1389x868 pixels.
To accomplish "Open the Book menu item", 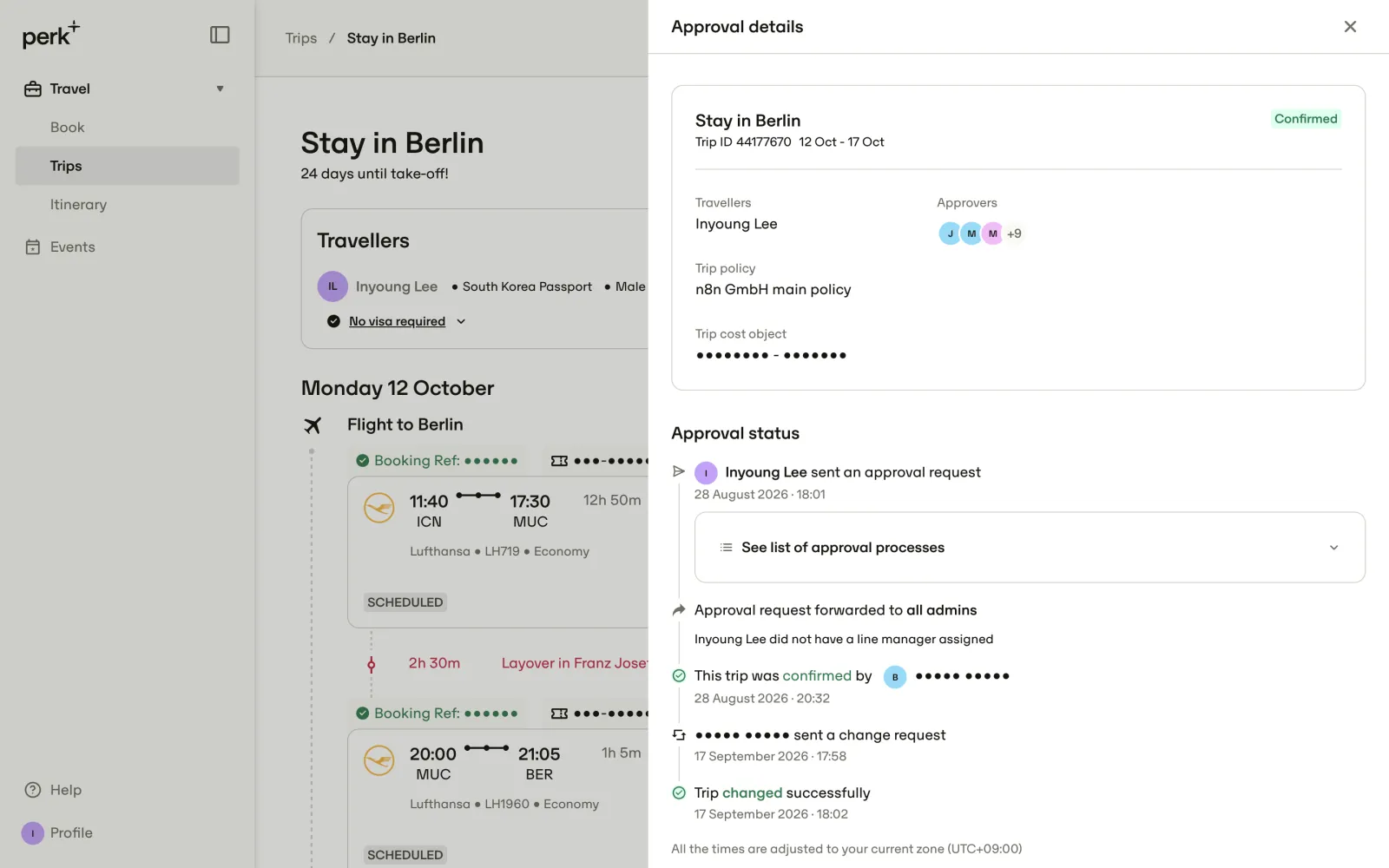I will [x=67, y=128].
